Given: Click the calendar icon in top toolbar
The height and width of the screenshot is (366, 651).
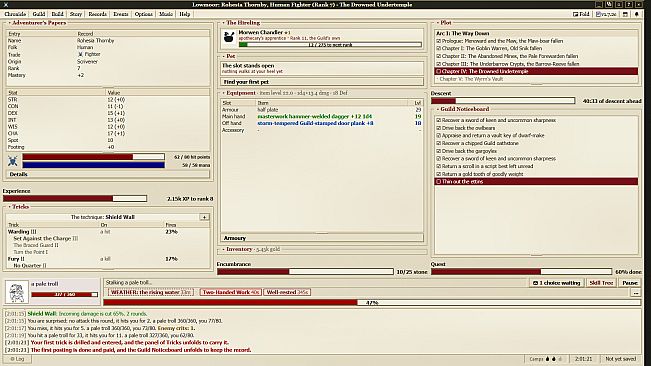Looking at the screenshot, I should [x=625, y=14].
